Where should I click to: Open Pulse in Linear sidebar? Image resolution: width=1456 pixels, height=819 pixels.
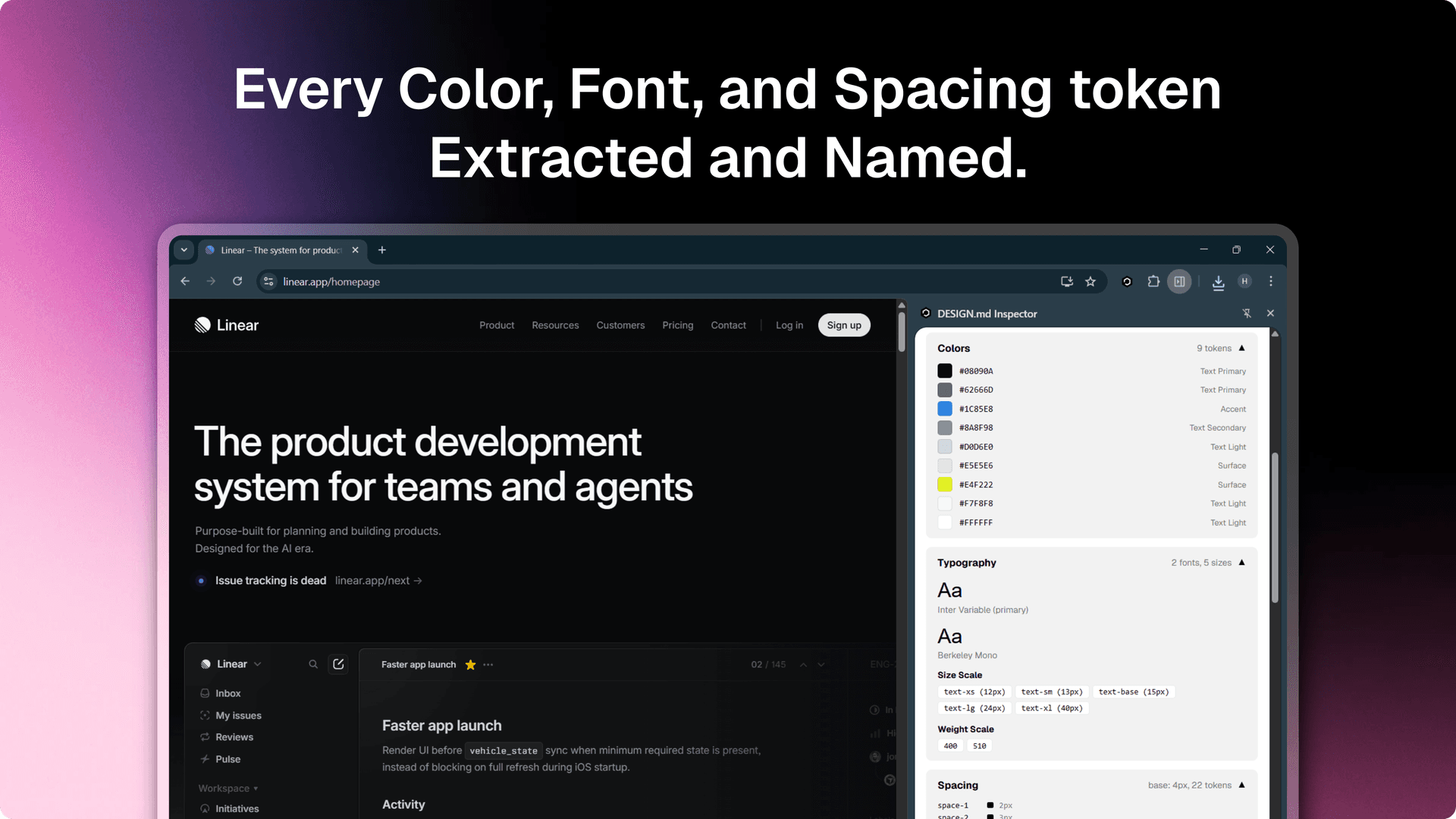click(x=220, y=759)
